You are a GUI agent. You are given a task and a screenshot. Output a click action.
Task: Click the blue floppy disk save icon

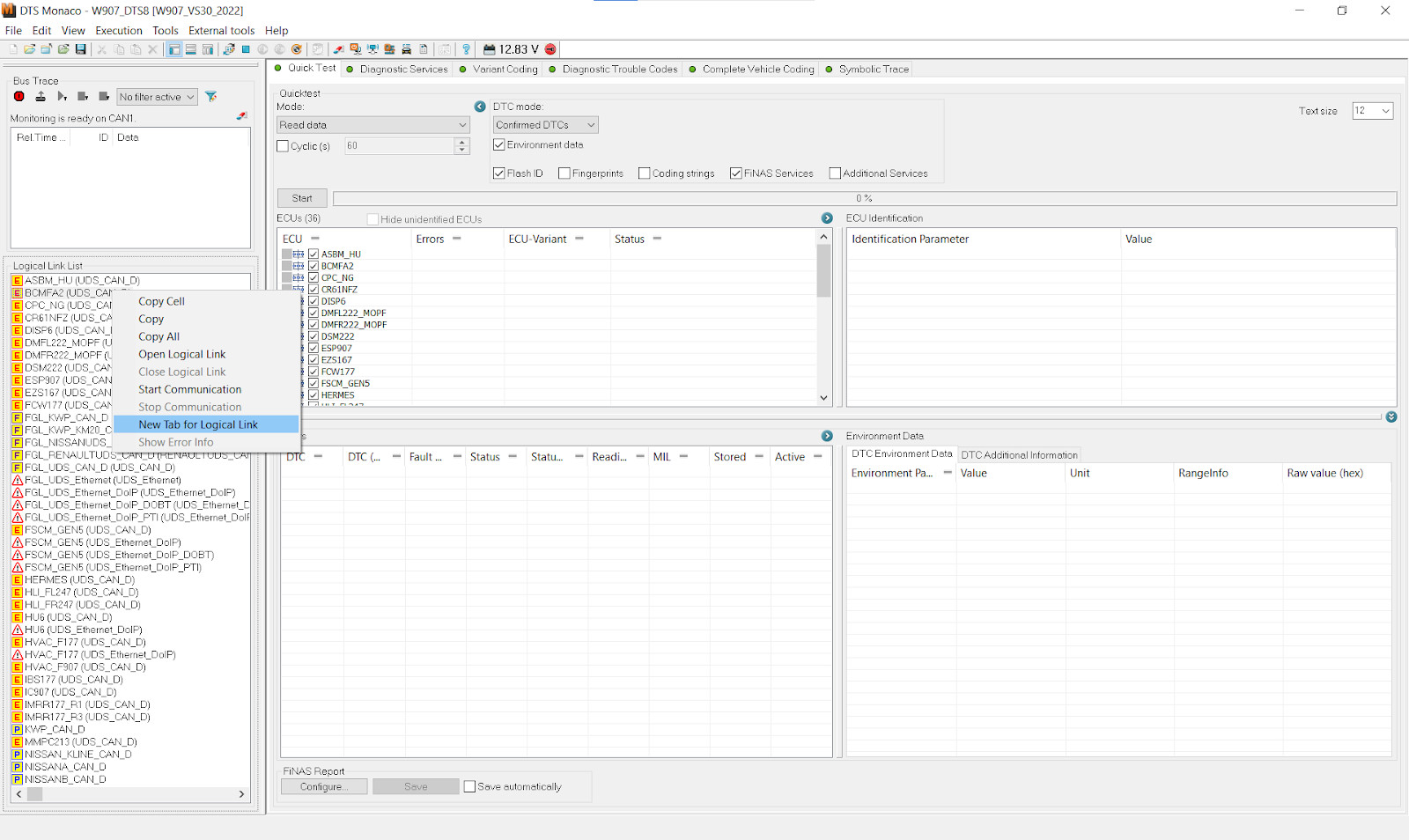[80, 49]
